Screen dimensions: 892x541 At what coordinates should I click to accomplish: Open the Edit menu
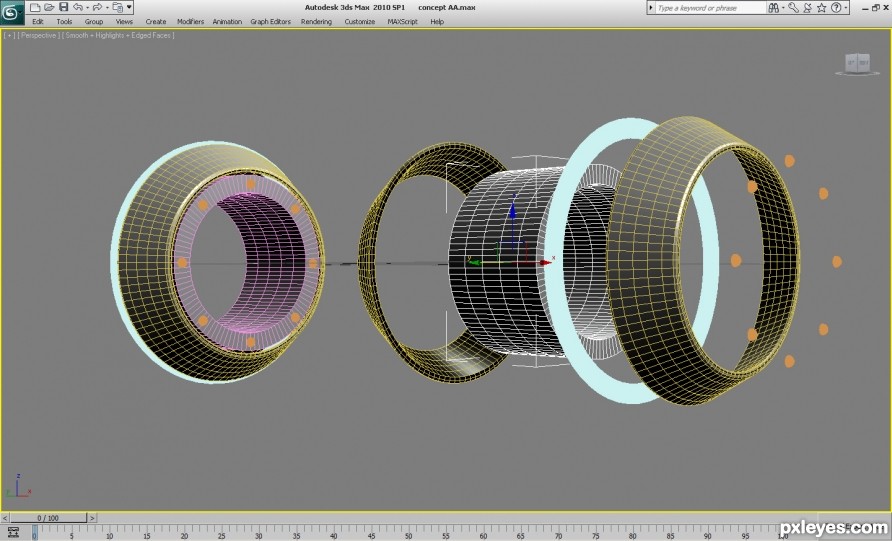click(x=38, y=22)
